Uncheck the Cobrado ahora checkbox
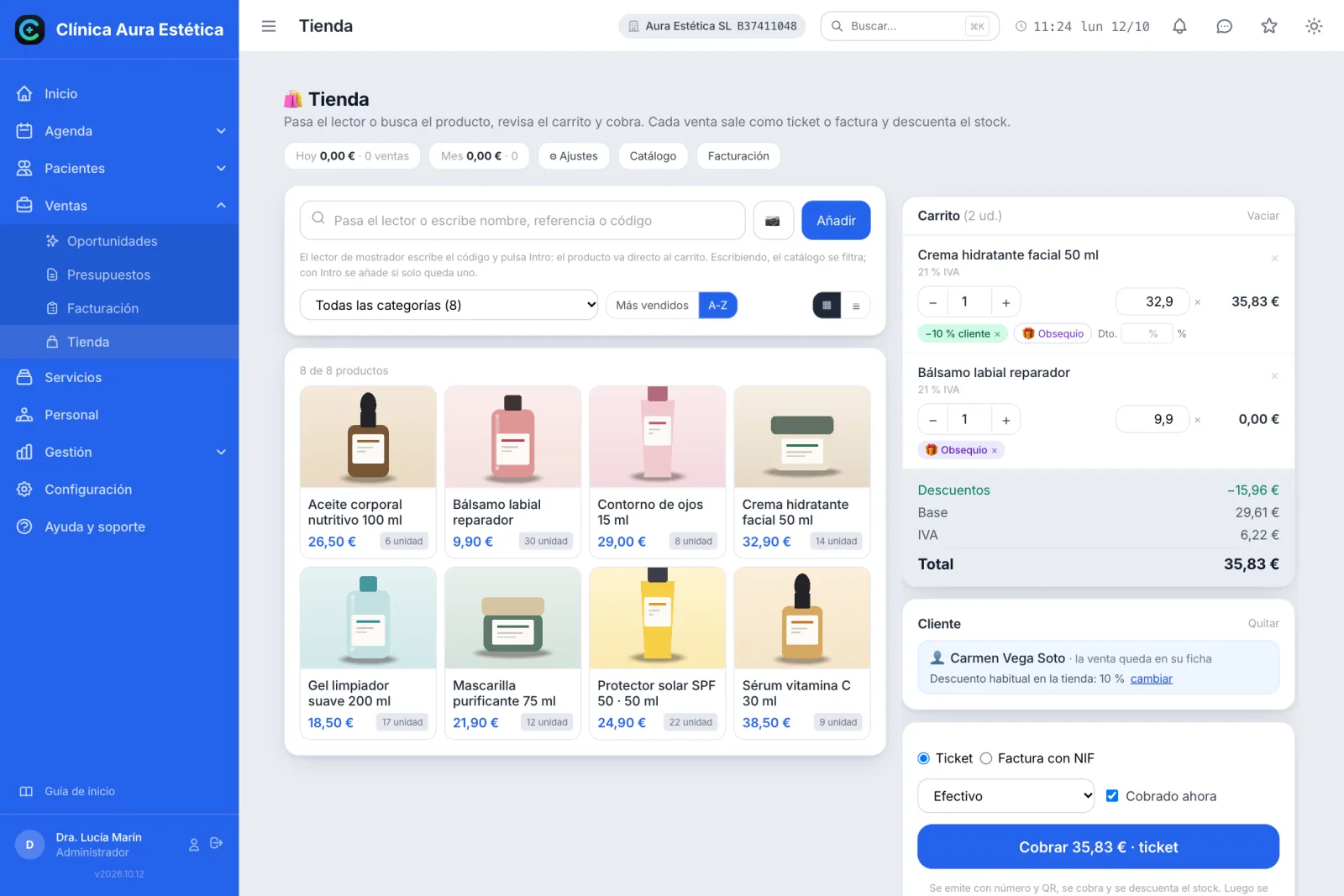 click(x=1112, y=795)
